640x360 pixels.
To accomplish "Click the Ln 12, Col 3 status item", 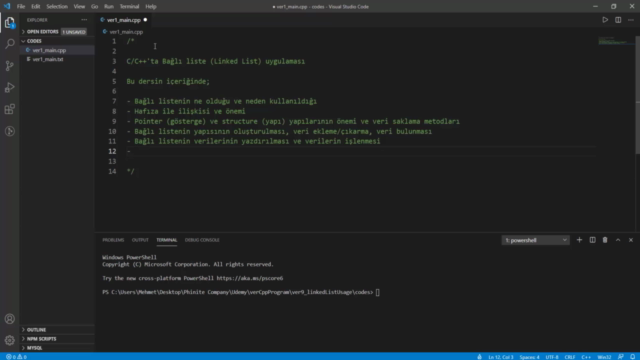I will tap(501, 357).
